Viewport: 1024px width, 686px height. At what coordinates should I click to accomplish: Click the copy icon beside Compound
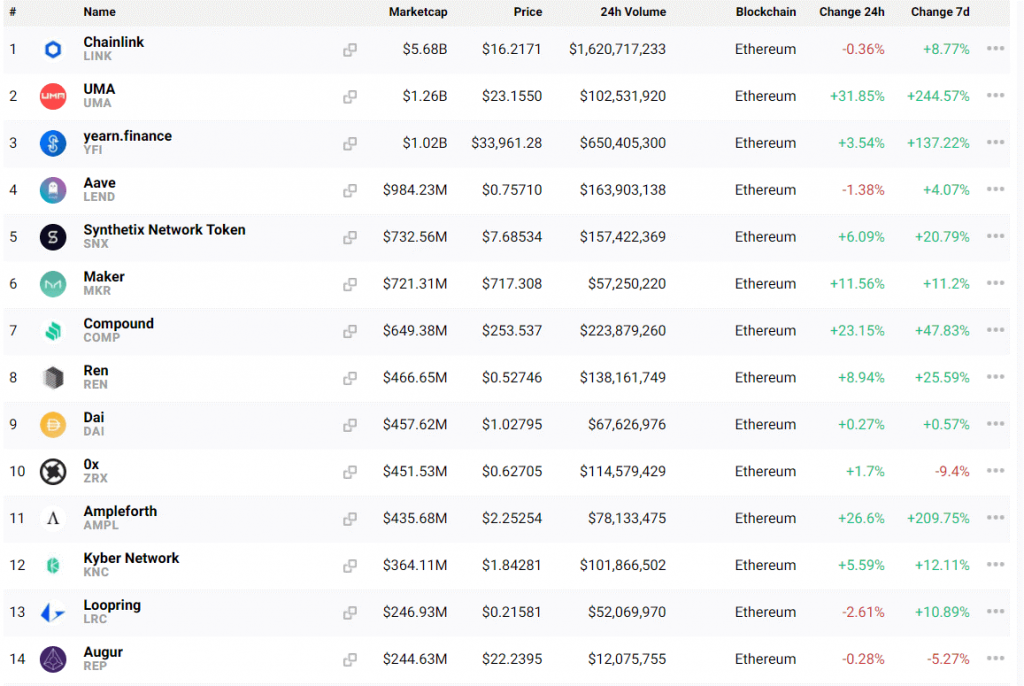[350, 331]
